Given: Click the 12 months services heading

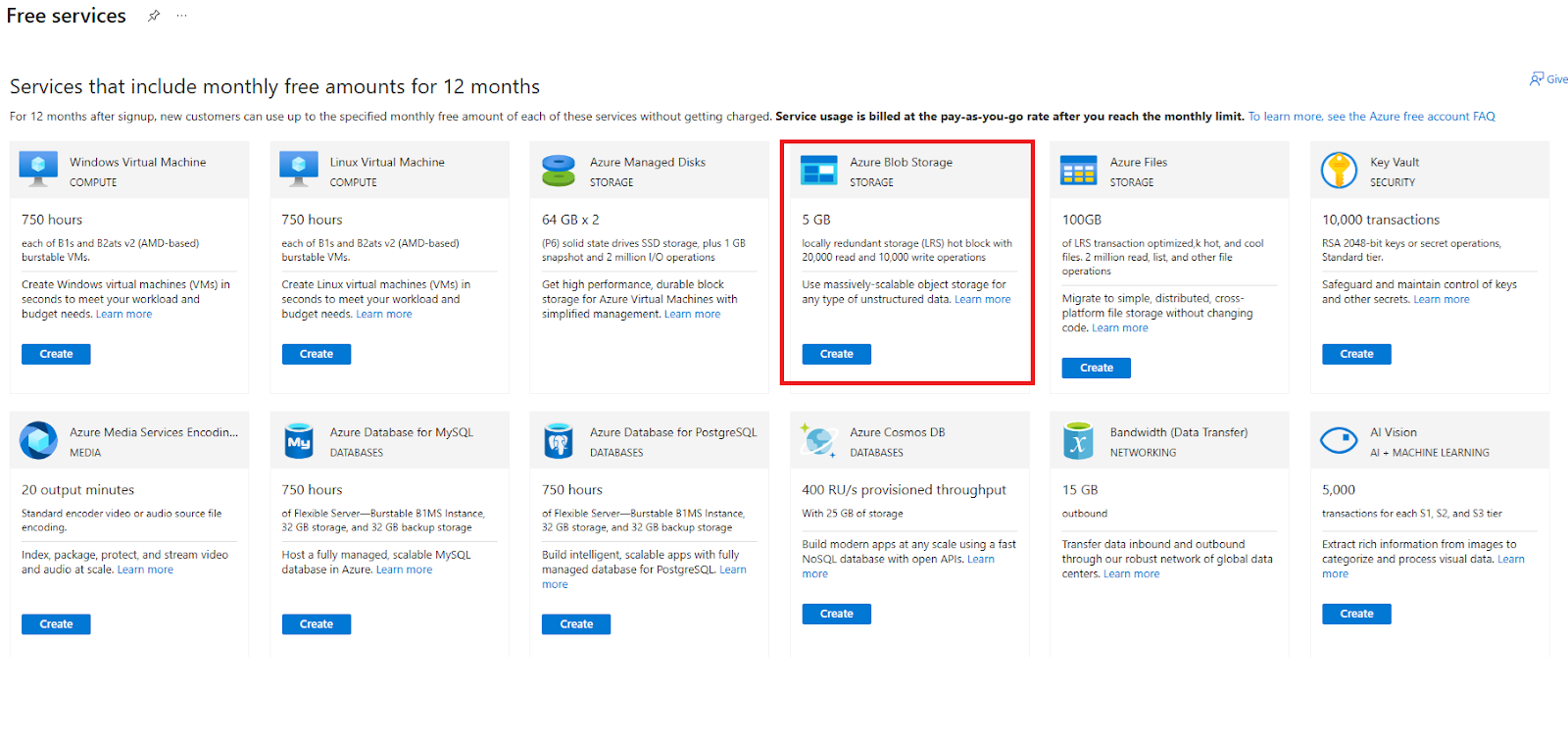Looking at the screenshot, I should (274, 86).
